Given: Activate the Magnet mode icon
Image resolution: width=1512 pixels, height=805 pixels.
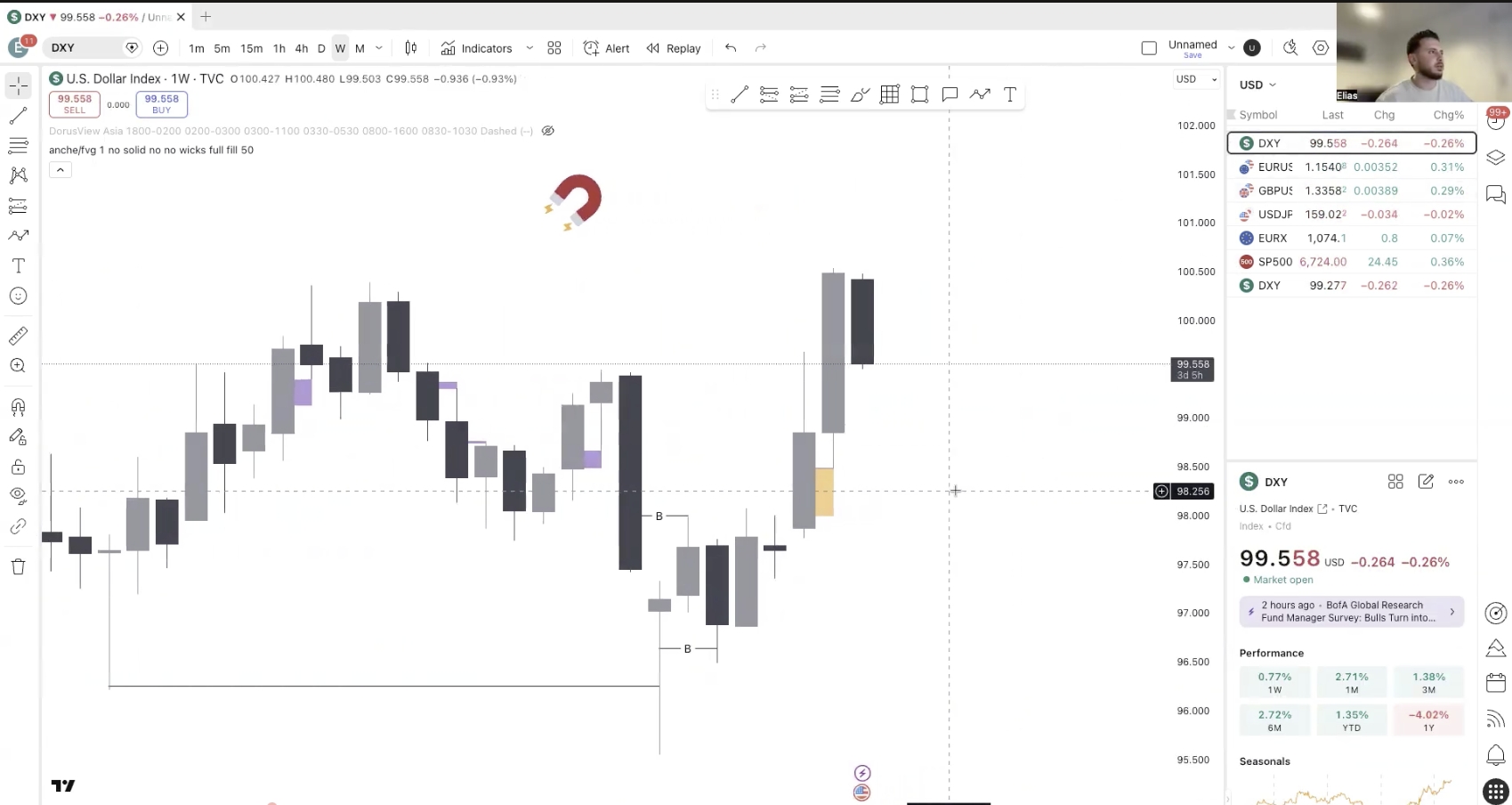Looking at the screenshot, I should click(x=18, y=407).
